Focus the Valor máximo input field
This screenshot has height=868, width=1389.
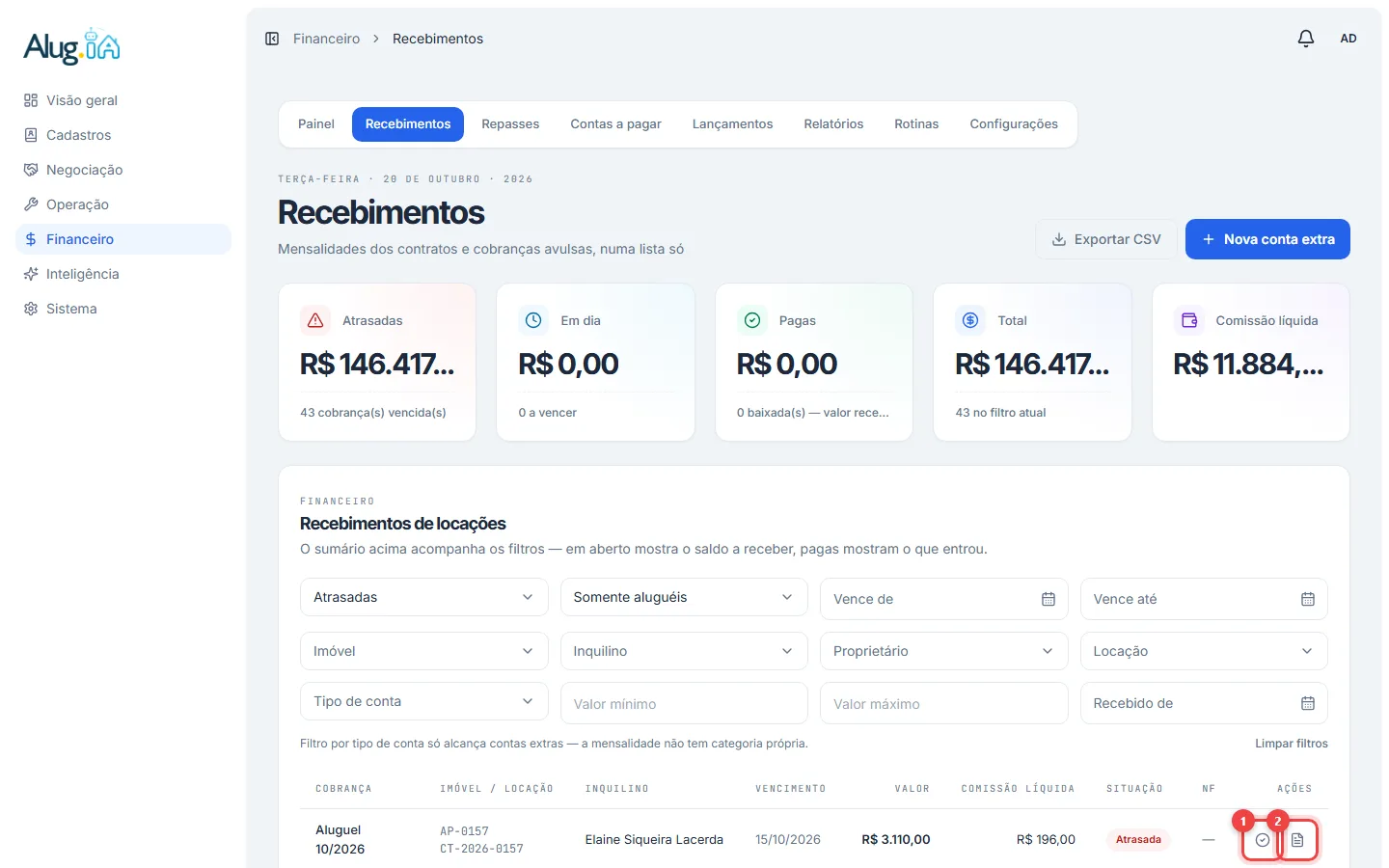pos(944,703)
